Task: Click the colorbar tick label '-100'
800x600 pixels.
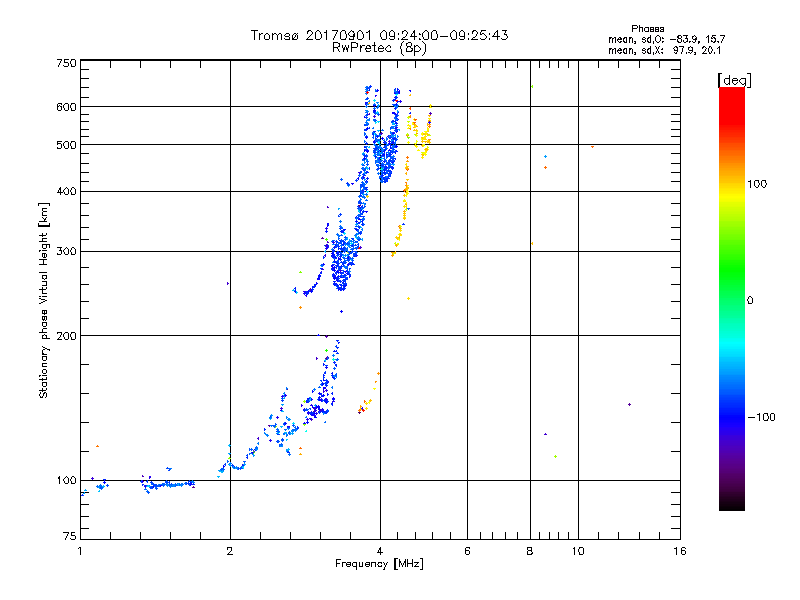Action: click(x=761, y=417)
